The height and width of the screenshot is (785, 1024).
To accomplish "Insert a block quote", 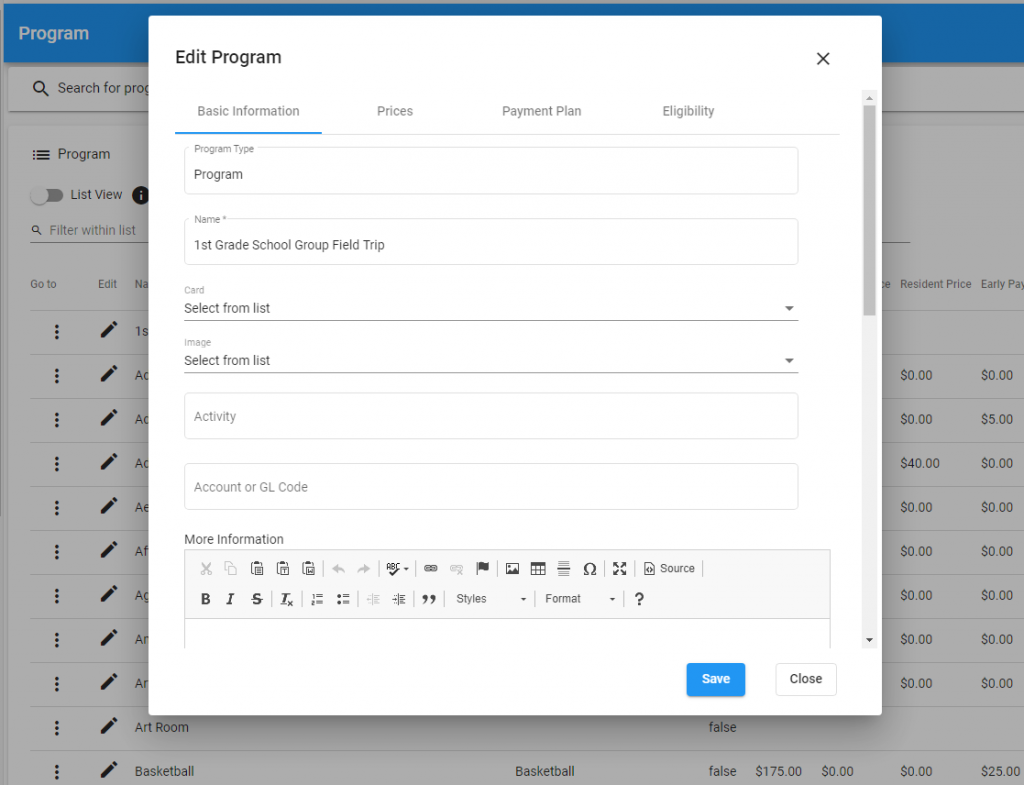I will [429, 599].
